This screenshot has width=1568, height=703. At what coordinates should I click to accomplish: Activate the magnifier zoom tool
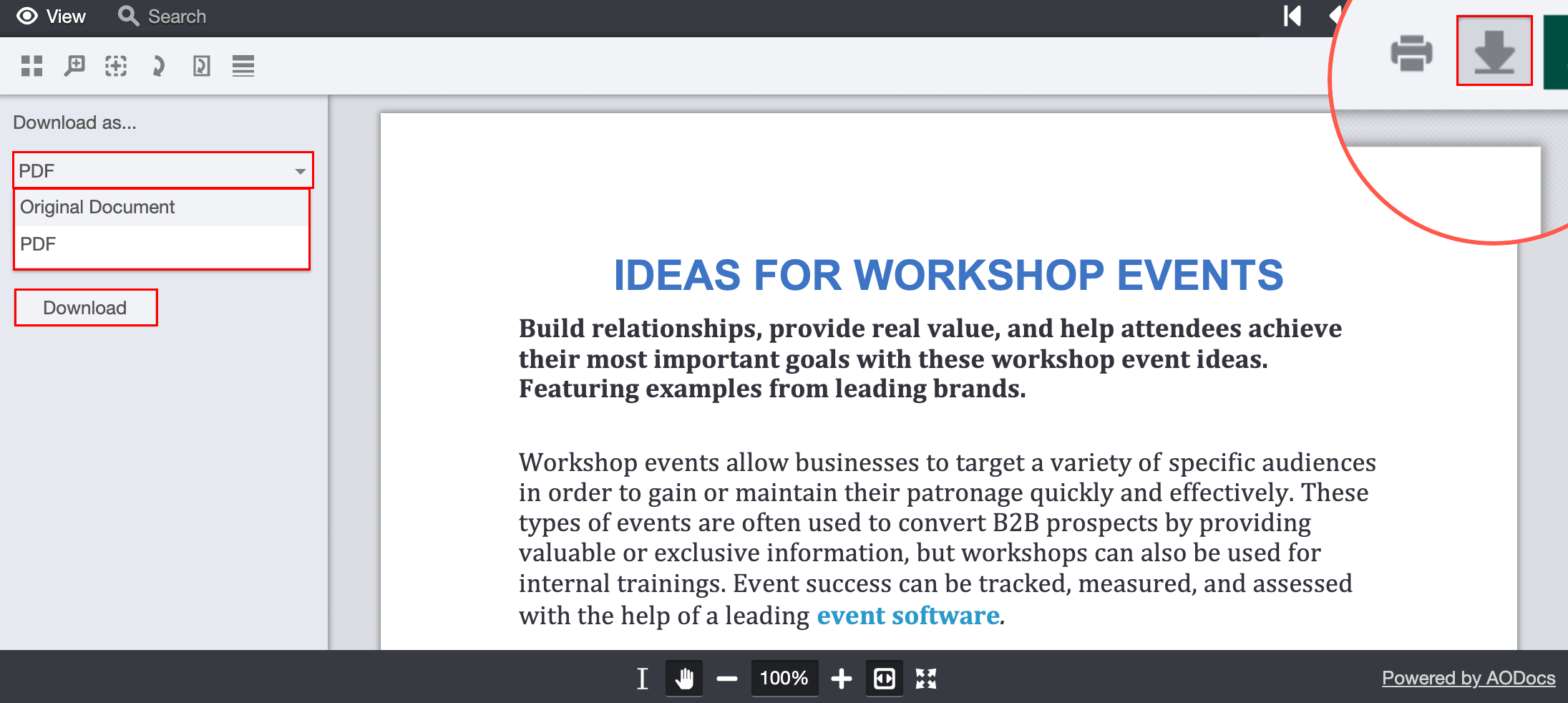pos(74,66)
